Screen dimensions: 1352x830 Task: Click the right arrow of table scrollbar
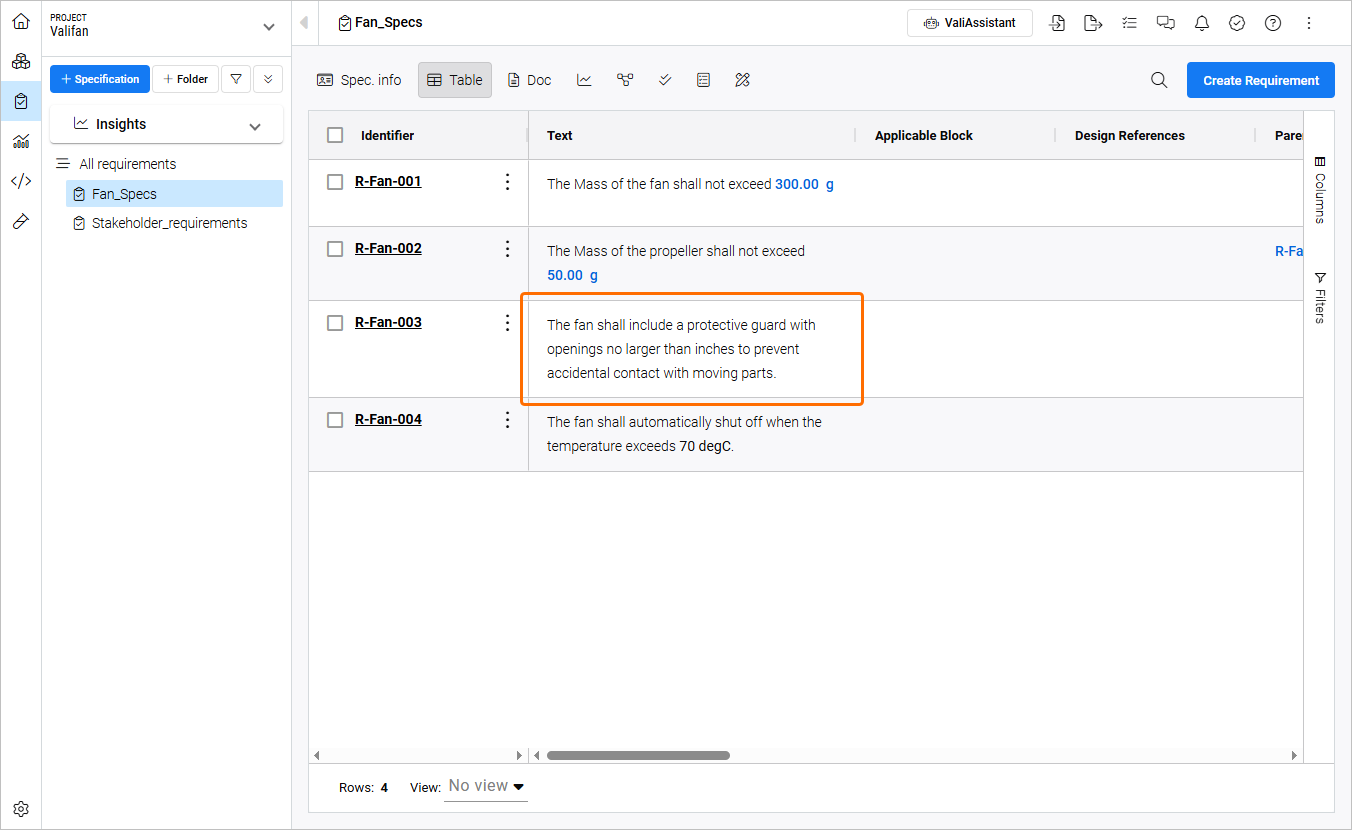coord(1294,755)
